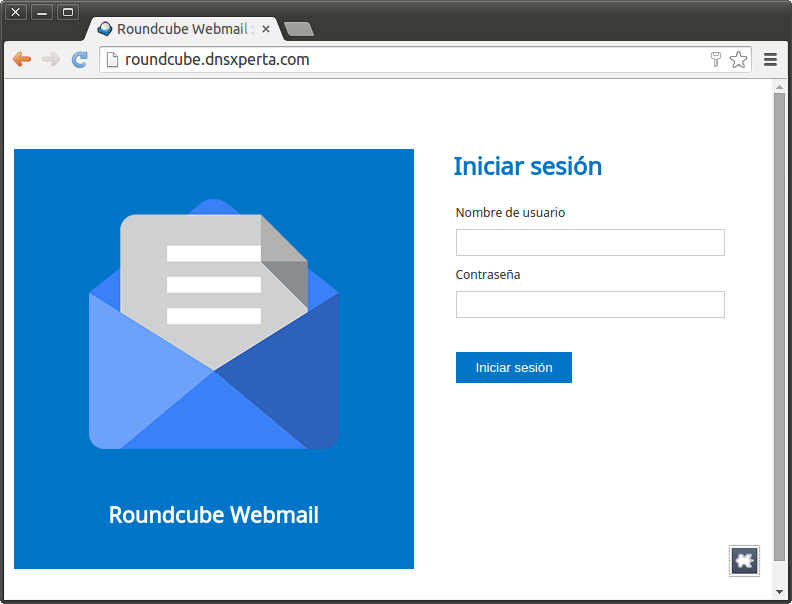
Task: Open the Chrome hamburger menu
Action: (x=770, y=60)
